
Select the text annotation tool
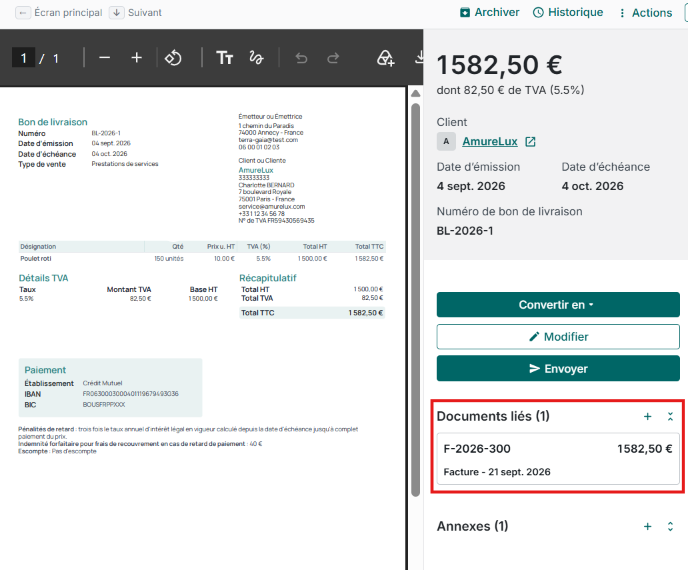[x=224, y=57]
